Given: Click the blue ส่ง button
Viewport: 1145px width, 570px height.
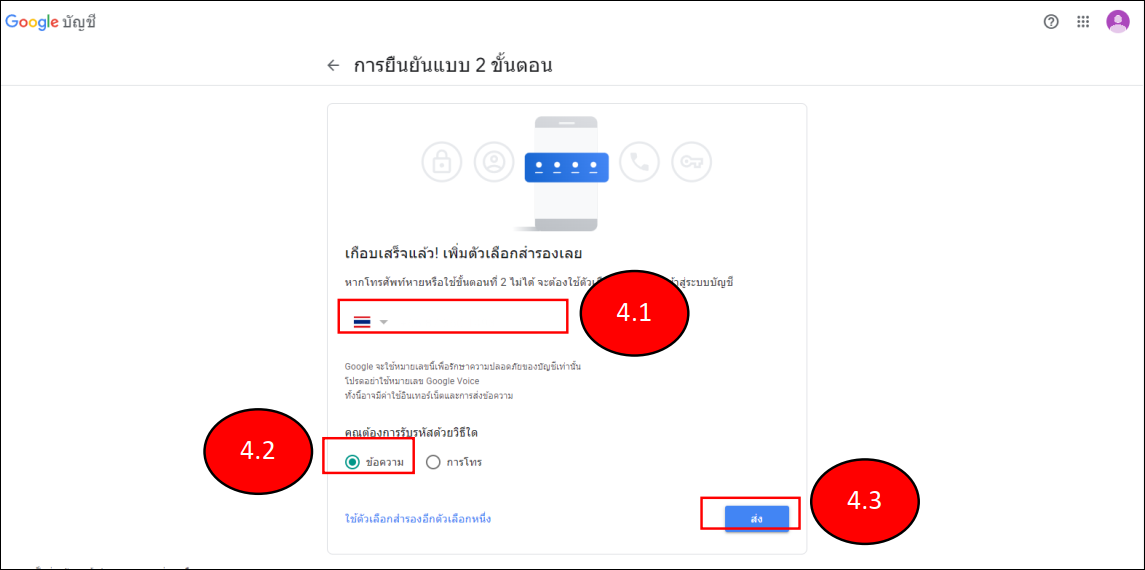Looking at the screenshot, I should click(757, 519).
